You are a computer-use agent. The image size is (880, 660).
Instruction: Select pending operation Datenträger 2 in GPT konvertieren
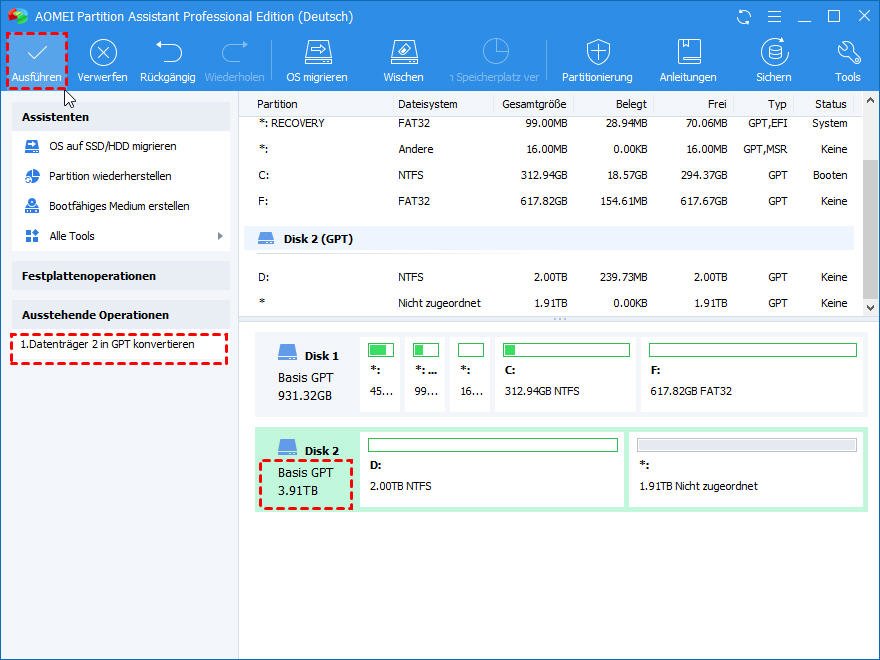(x=107, y=344)
